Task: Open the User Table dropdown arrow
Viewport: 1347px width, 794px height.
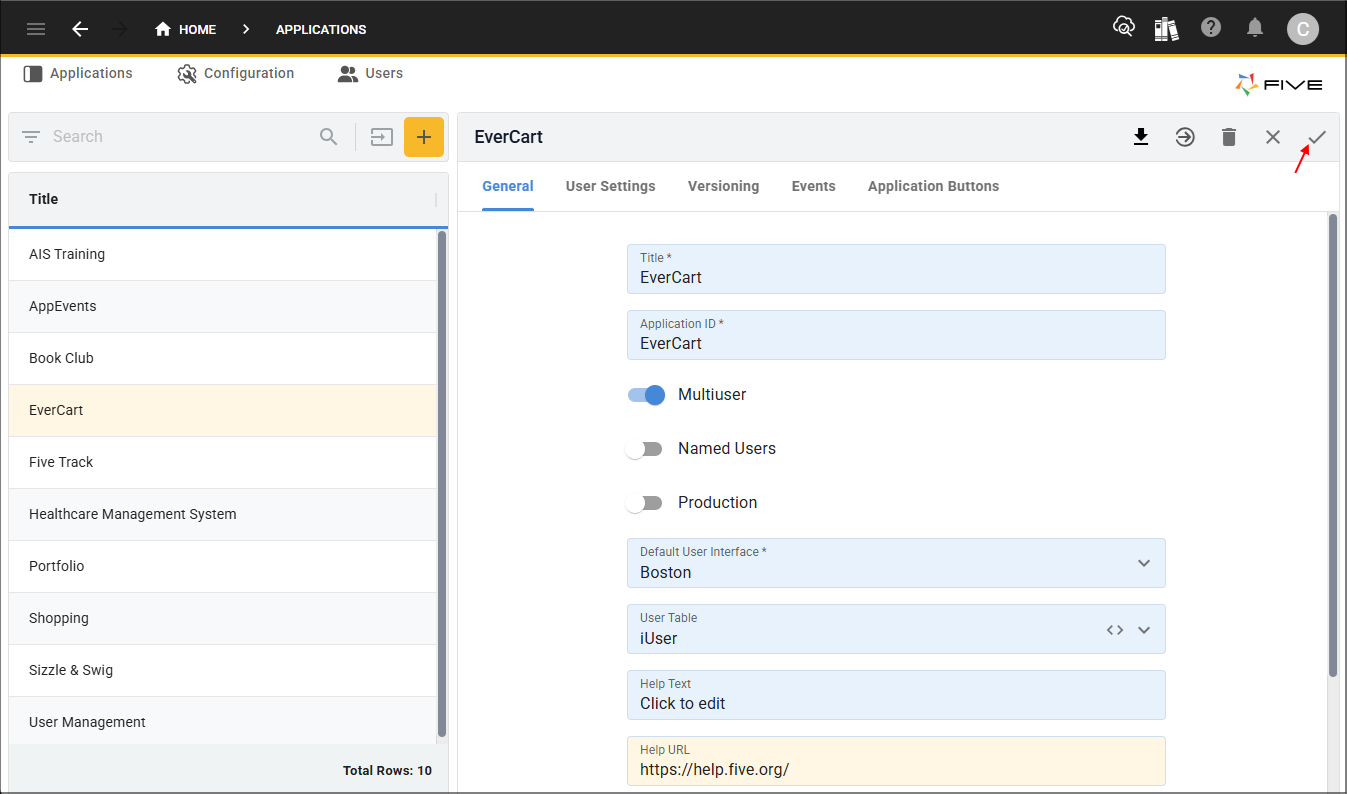Action: (1144, 630)
